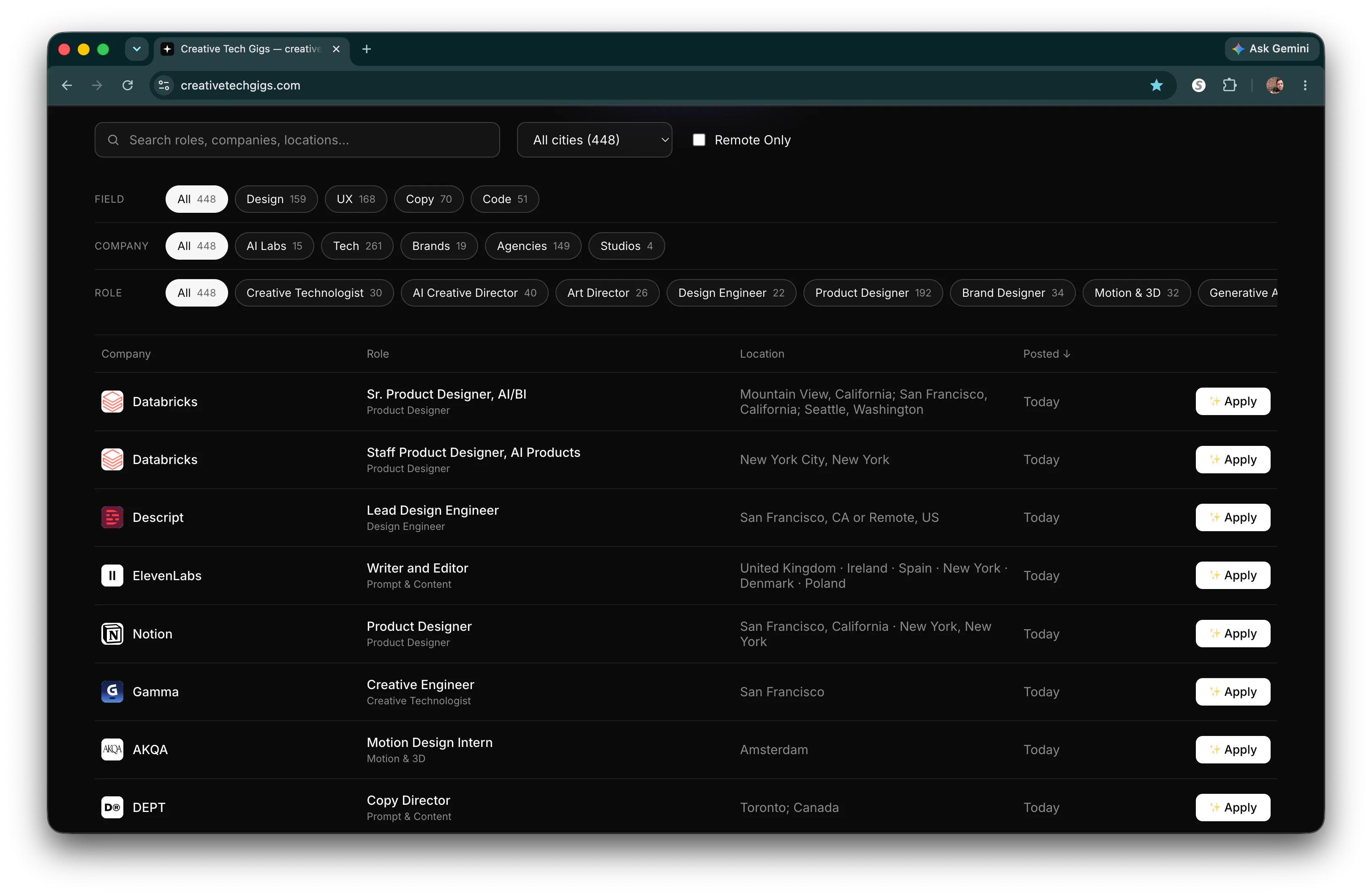Click the search roles input field

click(x=297, y=140)
